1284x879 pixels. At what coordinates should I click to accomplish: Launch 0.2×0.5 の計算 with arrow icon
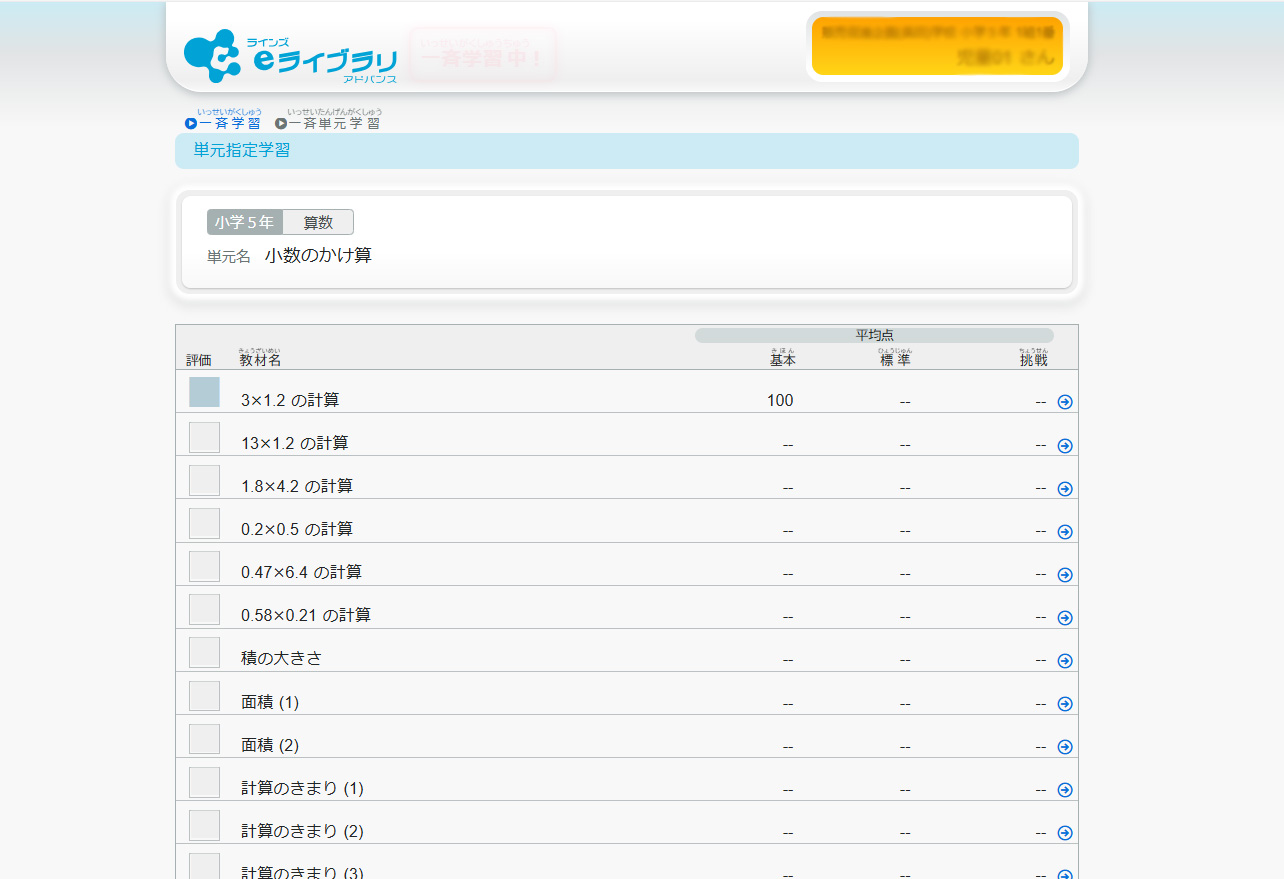click(1065, 532)
